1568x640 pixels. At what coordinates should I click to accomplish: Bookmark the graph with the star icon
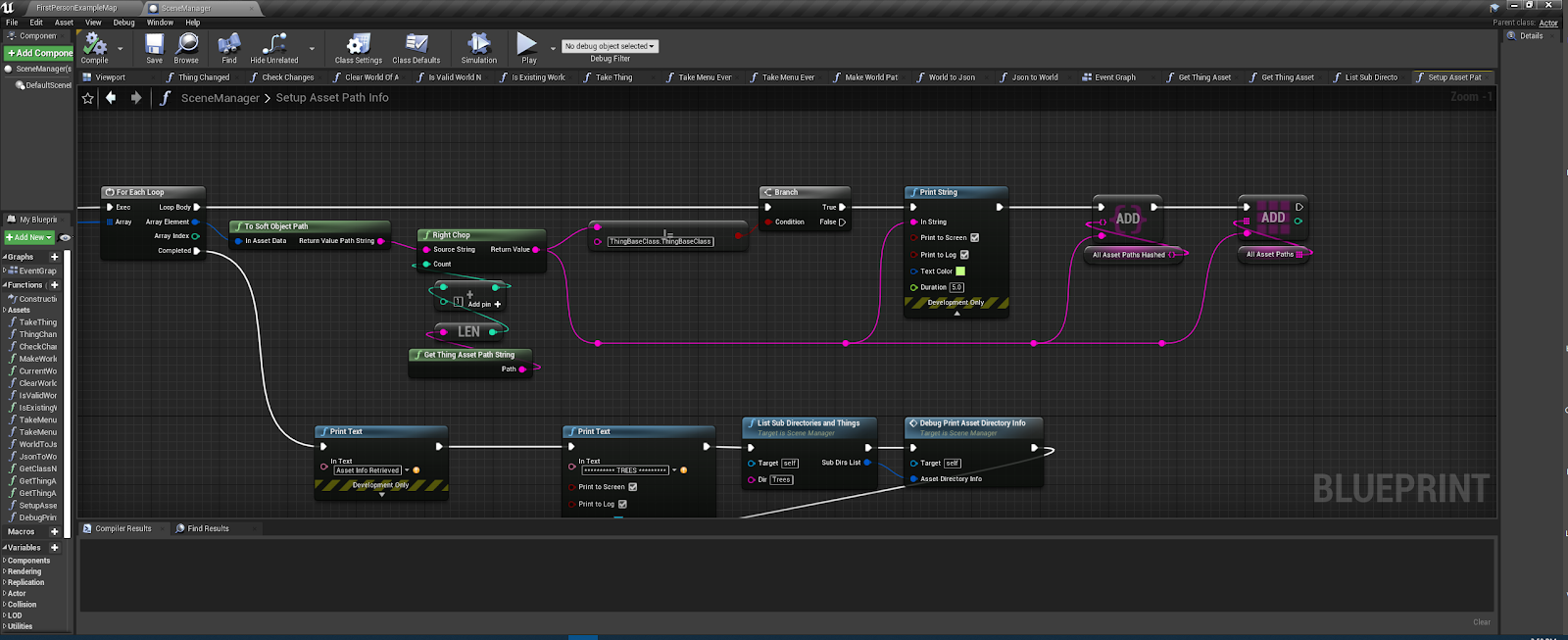(88, 98)
